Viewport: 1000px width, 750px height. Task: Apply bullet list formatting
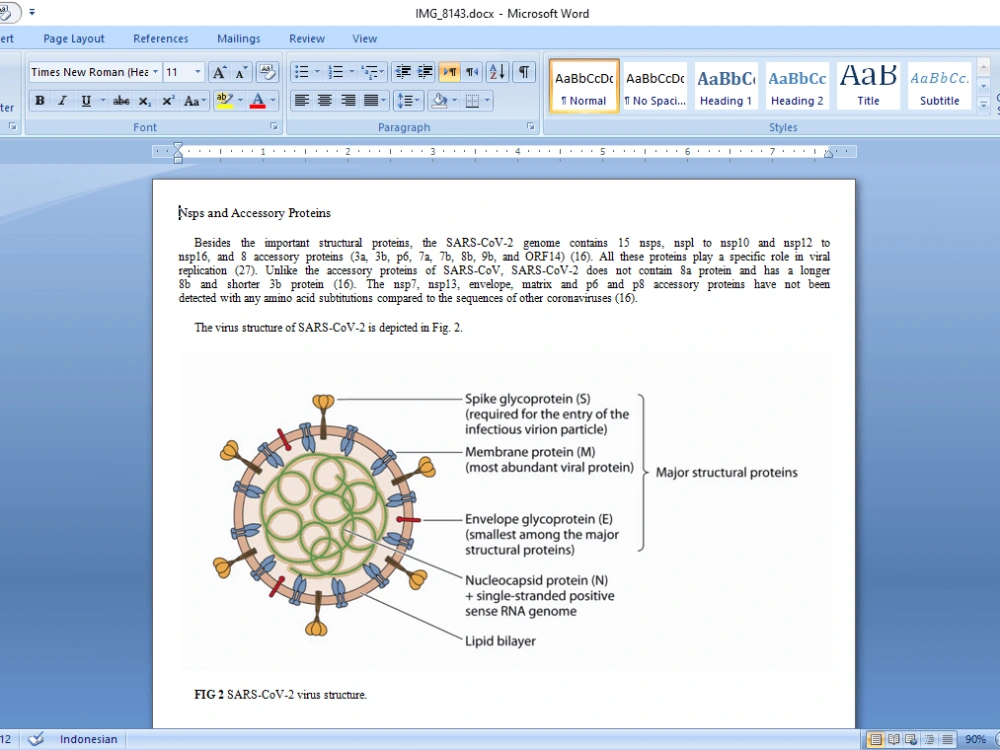click(301, 72)
